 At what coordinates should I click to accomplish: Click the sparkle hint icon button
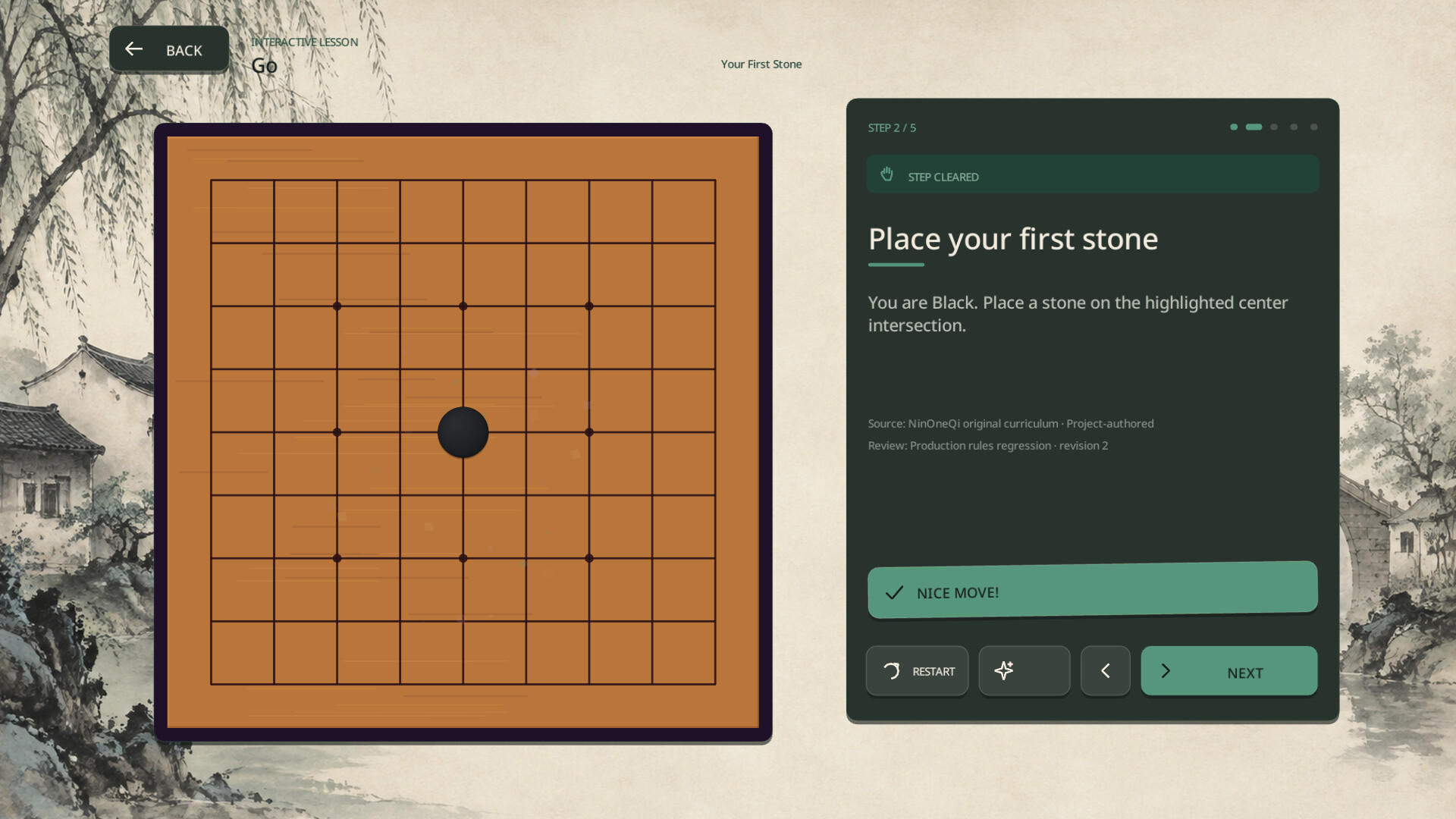(1024, 671)
